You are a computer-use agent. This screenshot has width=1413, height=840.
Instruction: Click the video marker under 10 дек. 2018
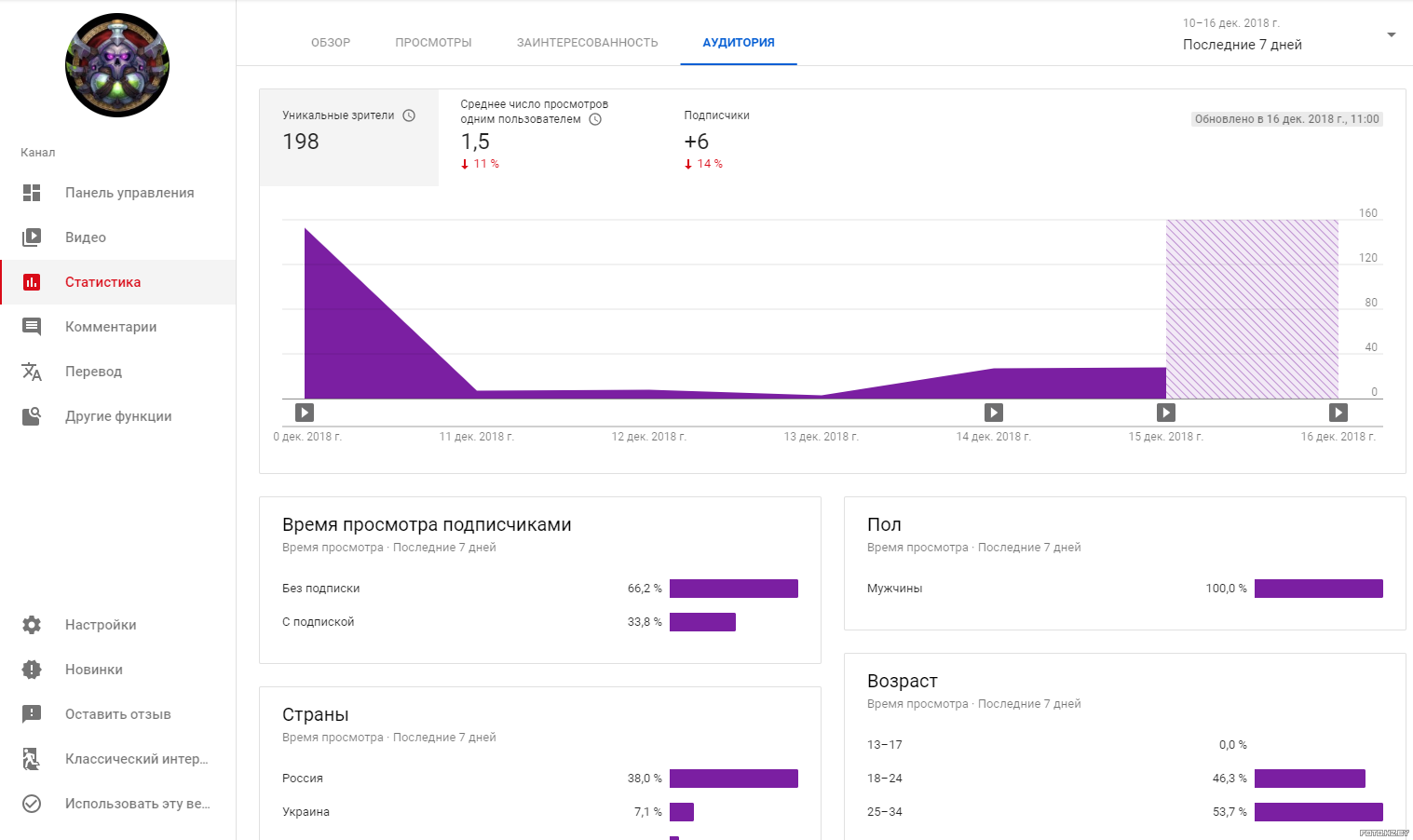point(305,413)
